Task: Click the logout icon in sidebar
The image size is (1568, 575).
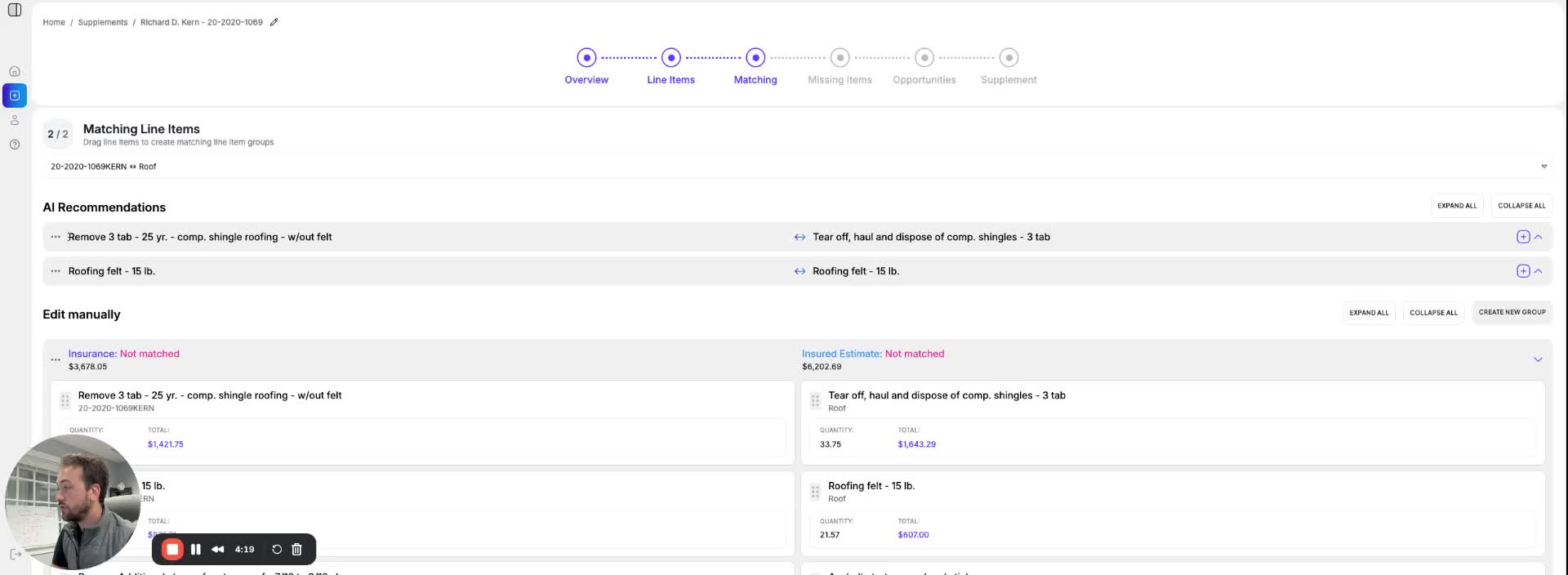Action: [x=14, y=555]
